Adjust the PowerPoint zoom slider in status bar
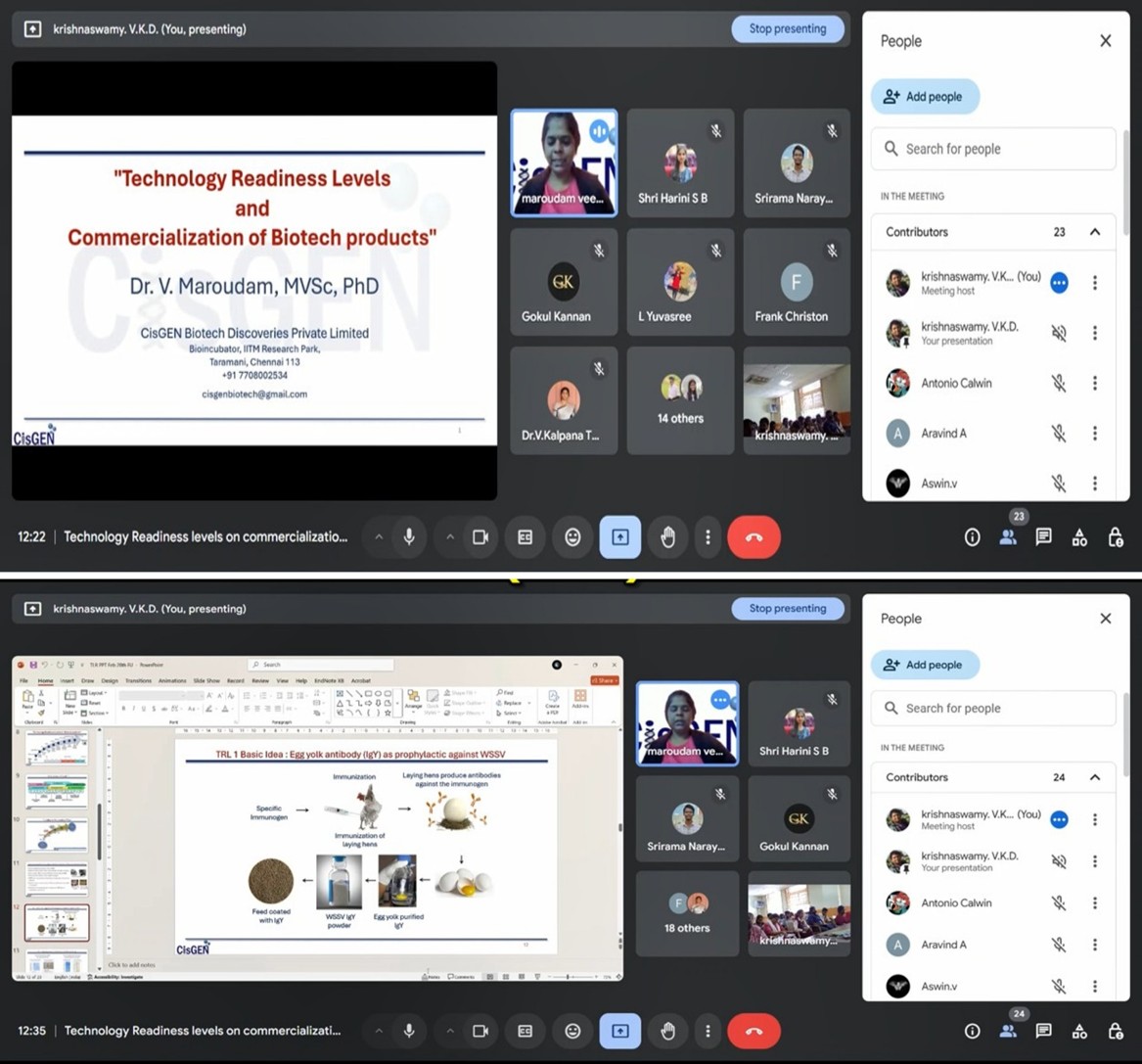Image resolution: width=1142 pixels, height=1064 pixels. (569, 977)
